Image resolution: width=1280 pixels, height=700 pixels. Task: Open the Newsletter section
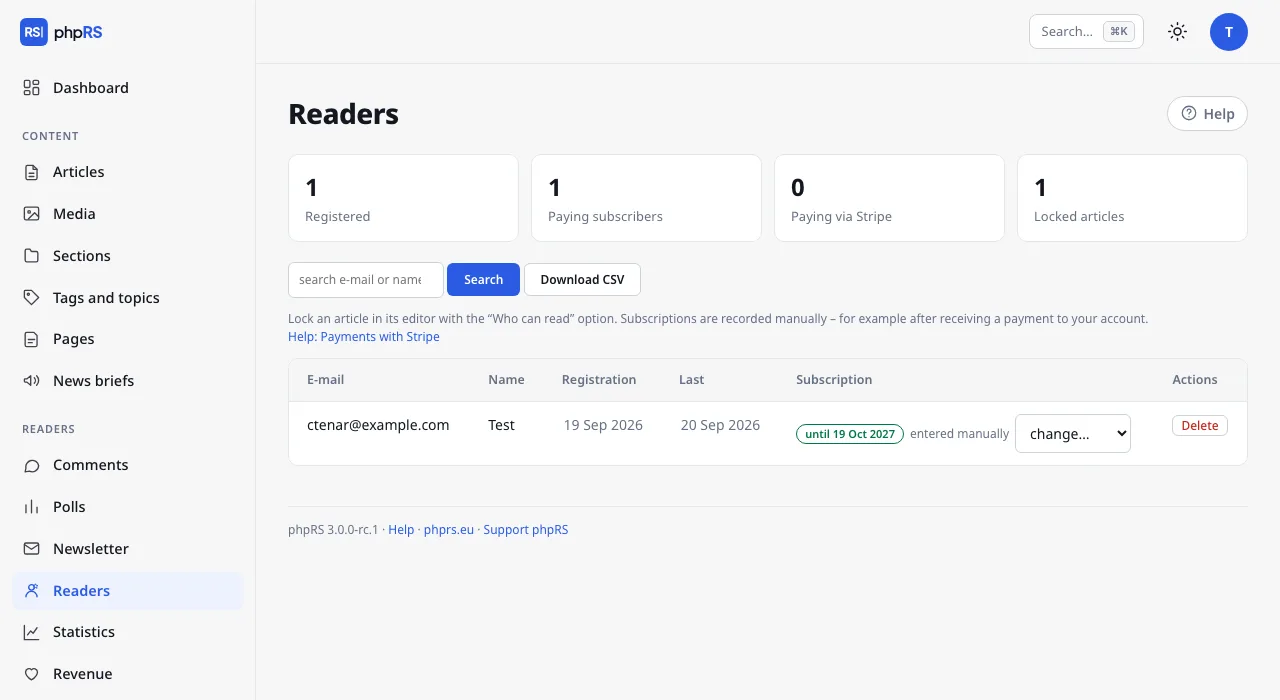click(128, 549)
